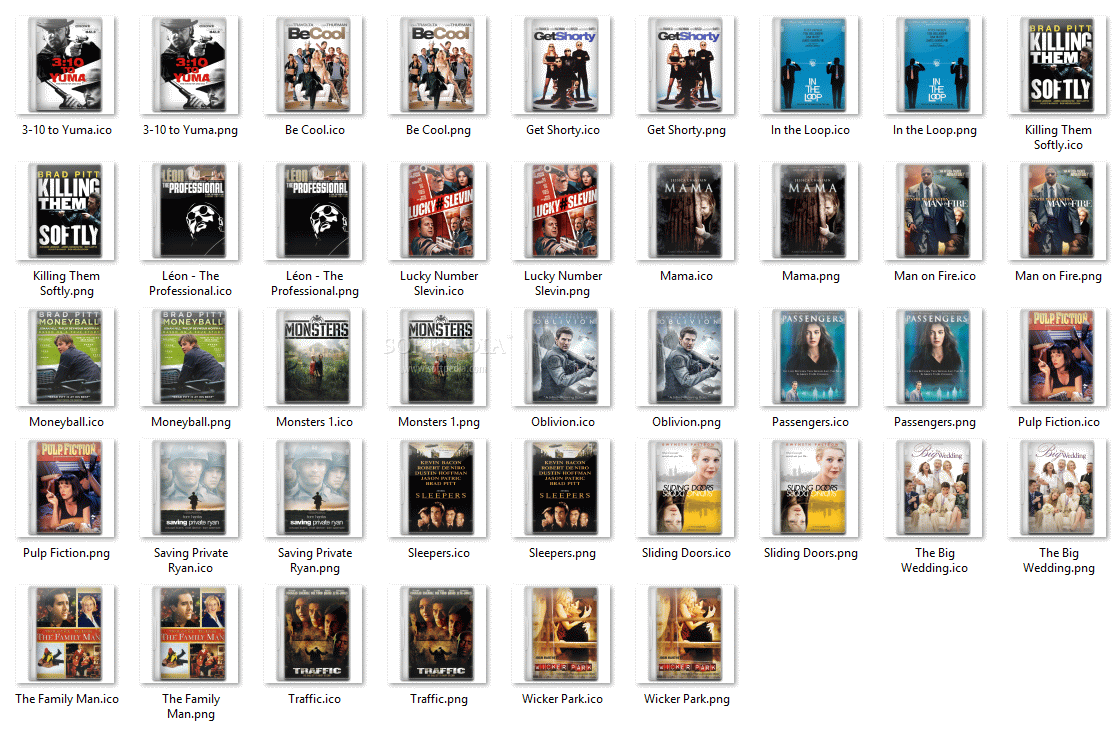Select the Moneyball.ico icon
The height and width of the screenshot is (736, 1117).
pyautogui.click(x=66, y=358)
